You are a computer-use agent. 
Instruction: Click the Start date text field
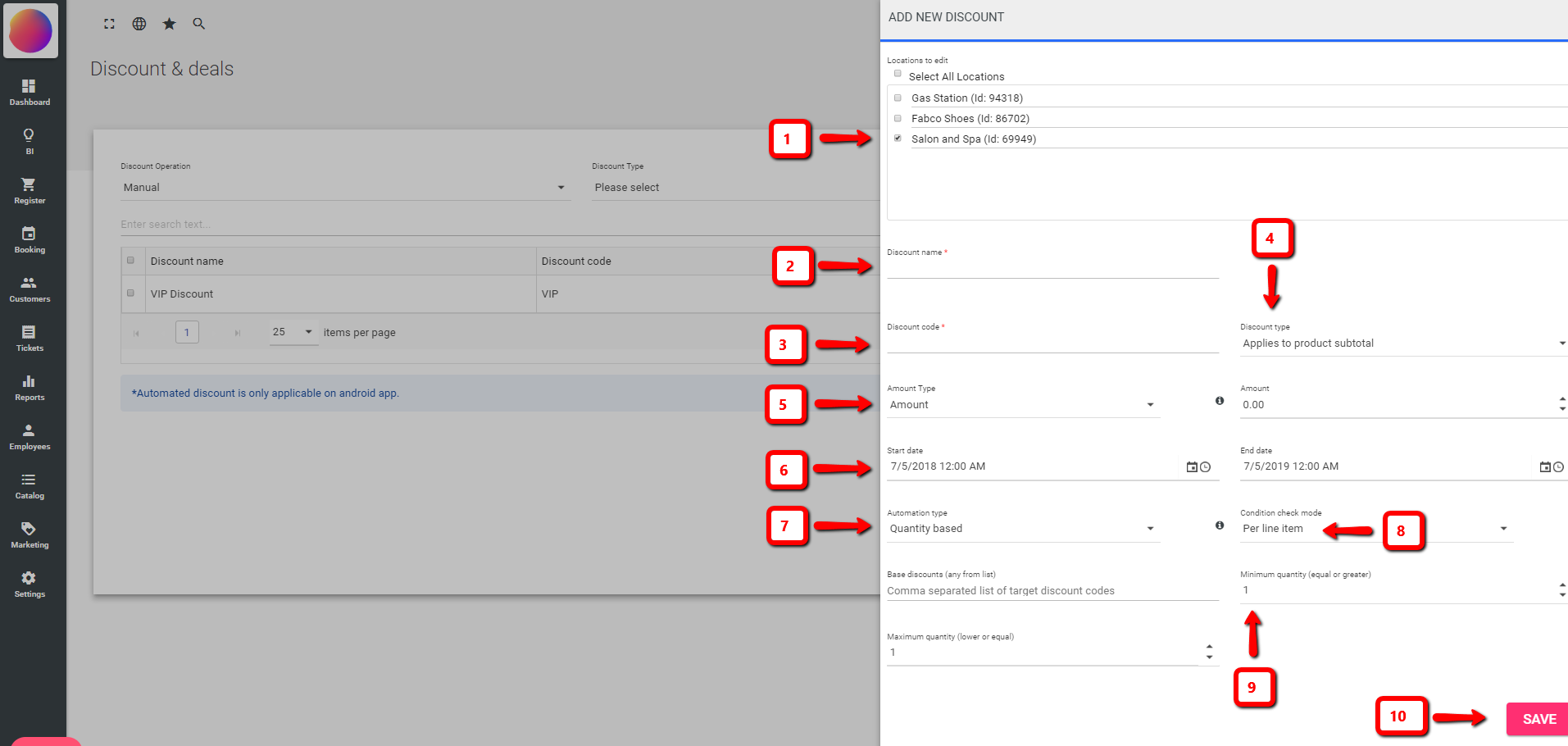(x=1034, y=466)
